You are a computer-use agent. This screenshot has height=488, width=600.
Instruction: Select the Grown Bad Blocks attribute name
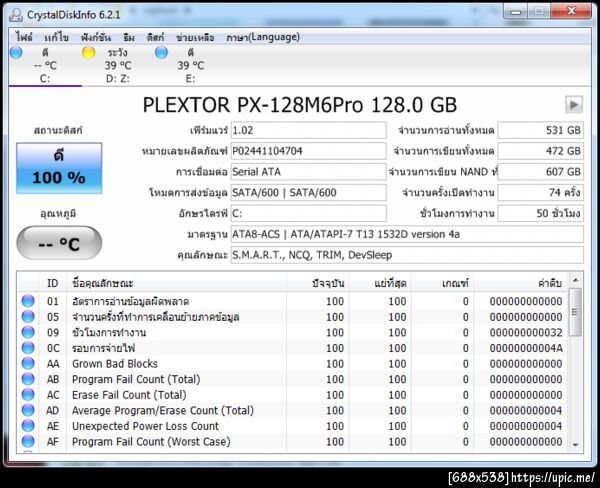[115, 364]
